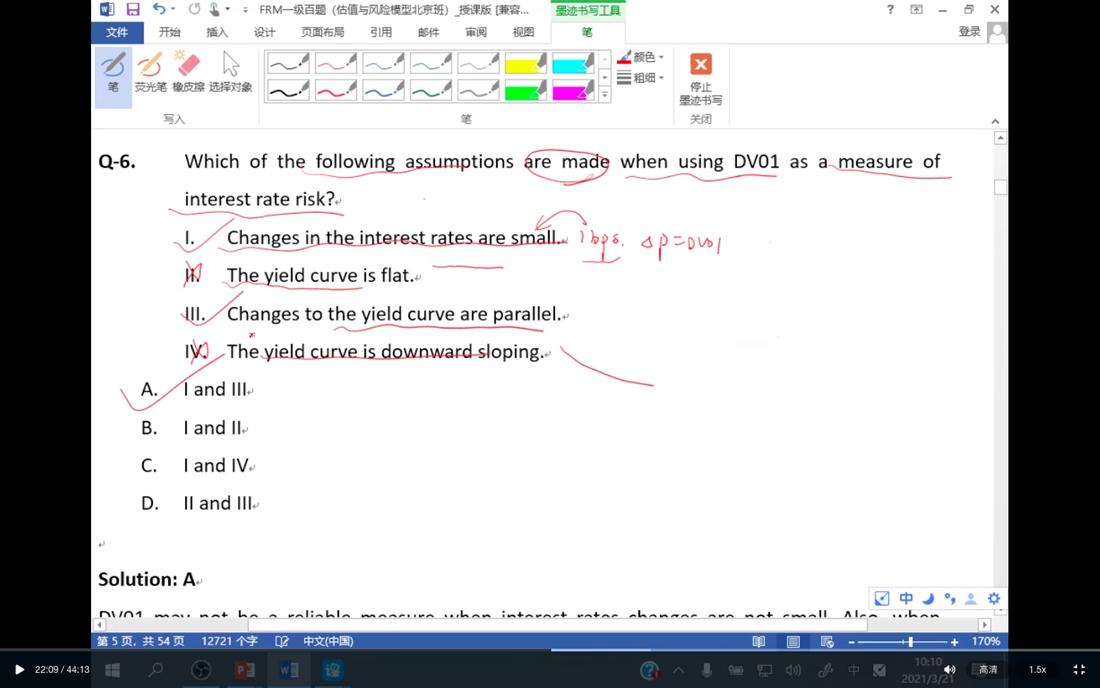The image size is (1100, 688).
Task: Choose the green highlighter swatch
Action: point(526,90)
